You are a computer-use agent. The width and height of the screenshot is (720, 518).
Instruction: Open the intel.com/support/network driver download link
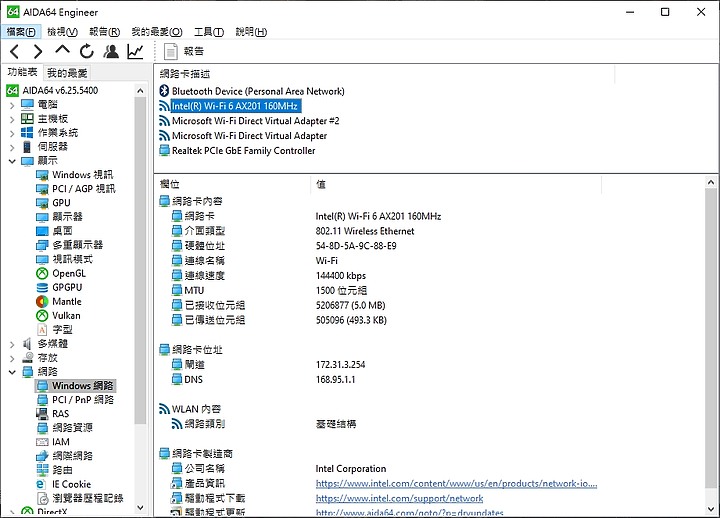[399, 498]
